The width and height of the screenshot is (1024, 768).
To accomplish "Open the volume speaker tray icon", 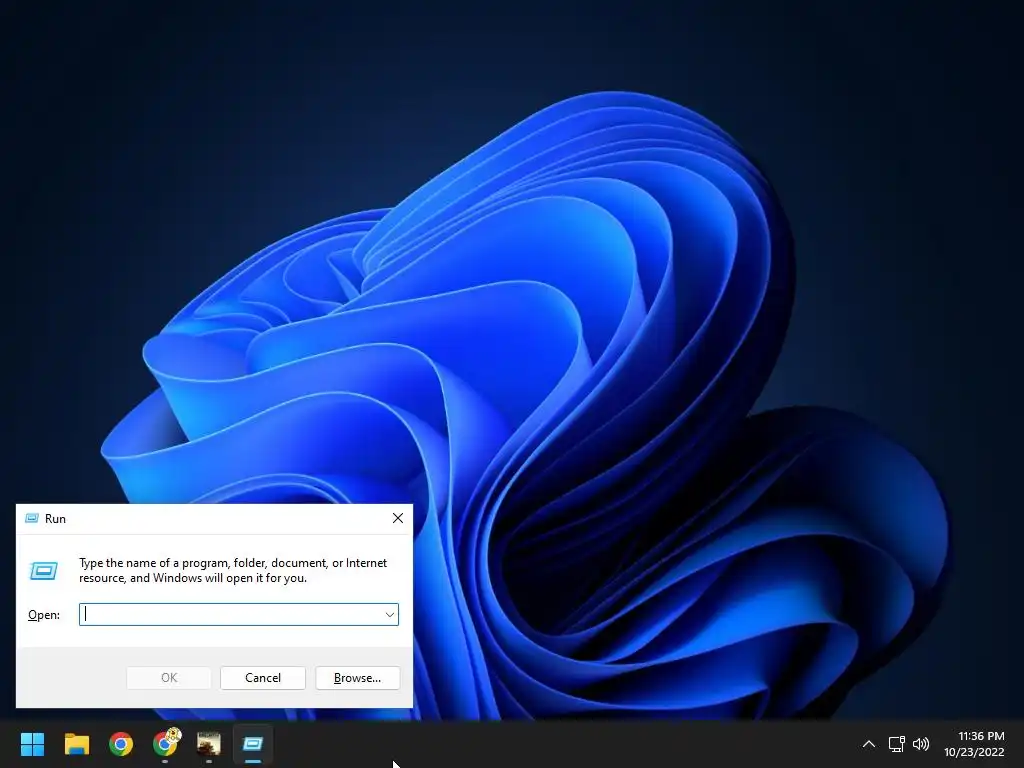I will coord(921,744).
